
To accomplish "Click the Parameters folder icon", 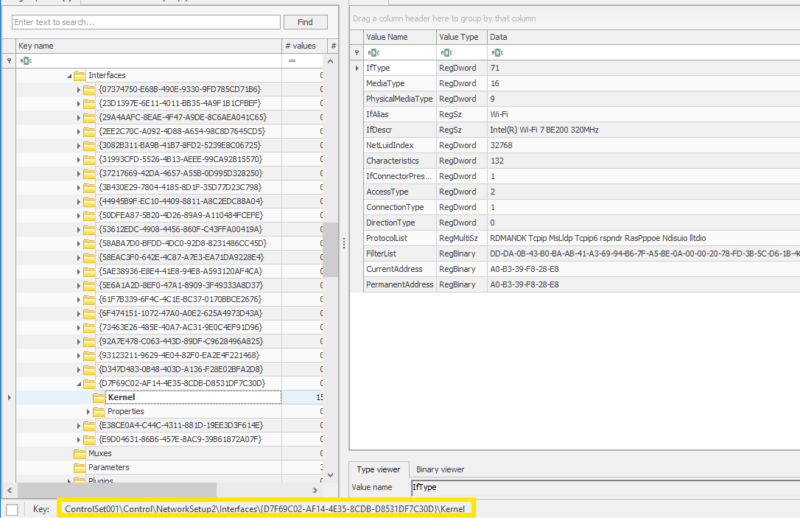I will click(79, 467).
